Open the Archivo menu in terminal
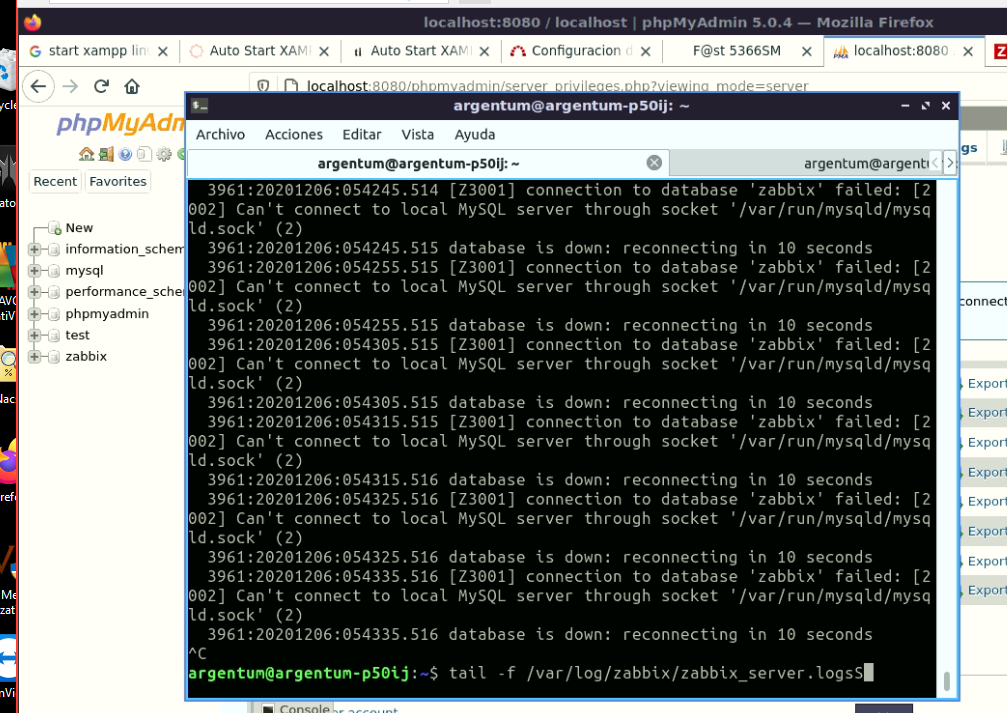The image size is (1007, 713). pyautogui.click(x=220, y=134)
